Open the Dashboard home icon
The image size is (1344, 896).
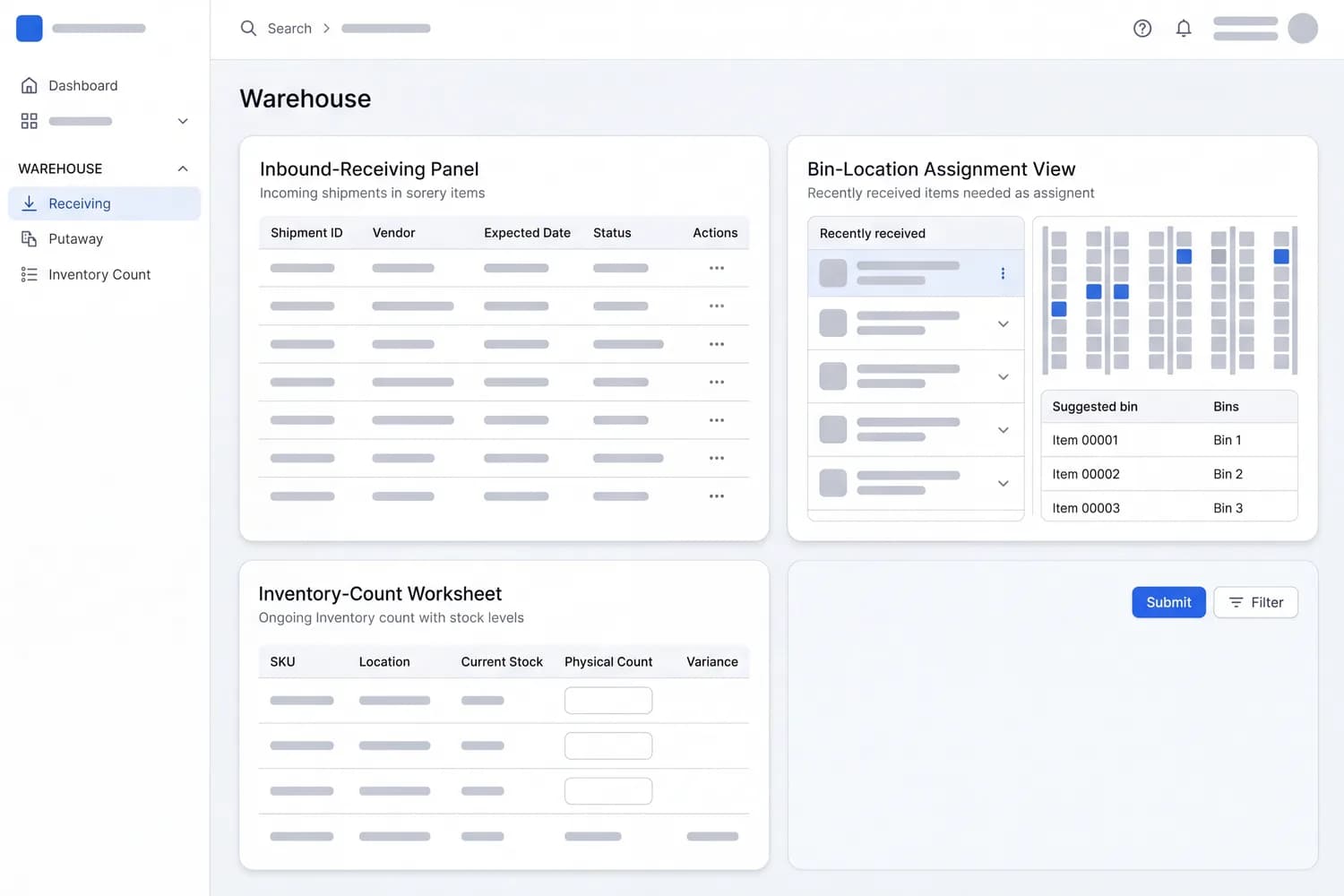[30, 85]
